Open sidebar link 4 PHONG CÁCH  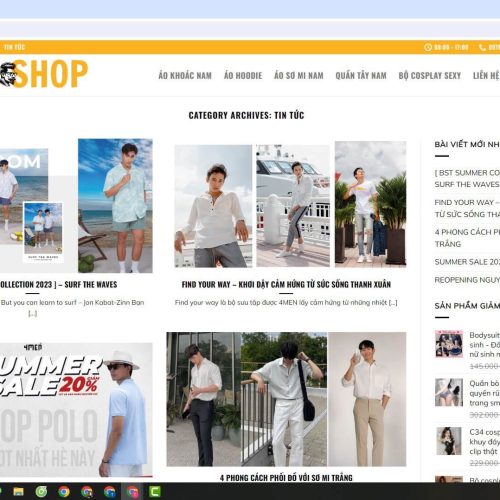pos(467,238)
